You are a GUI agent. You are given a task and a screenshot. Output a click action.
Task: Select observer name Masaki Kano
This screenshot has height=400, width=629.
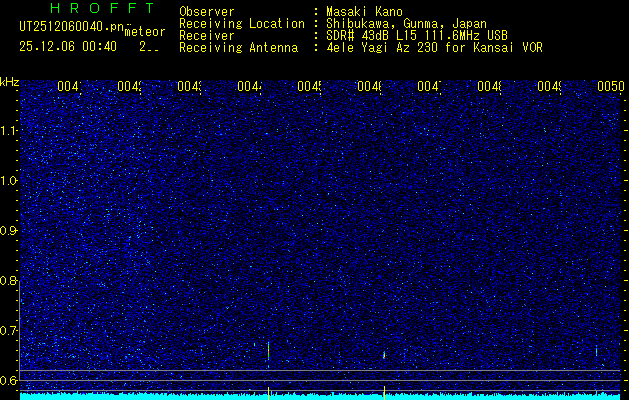(x=364, y=12)
